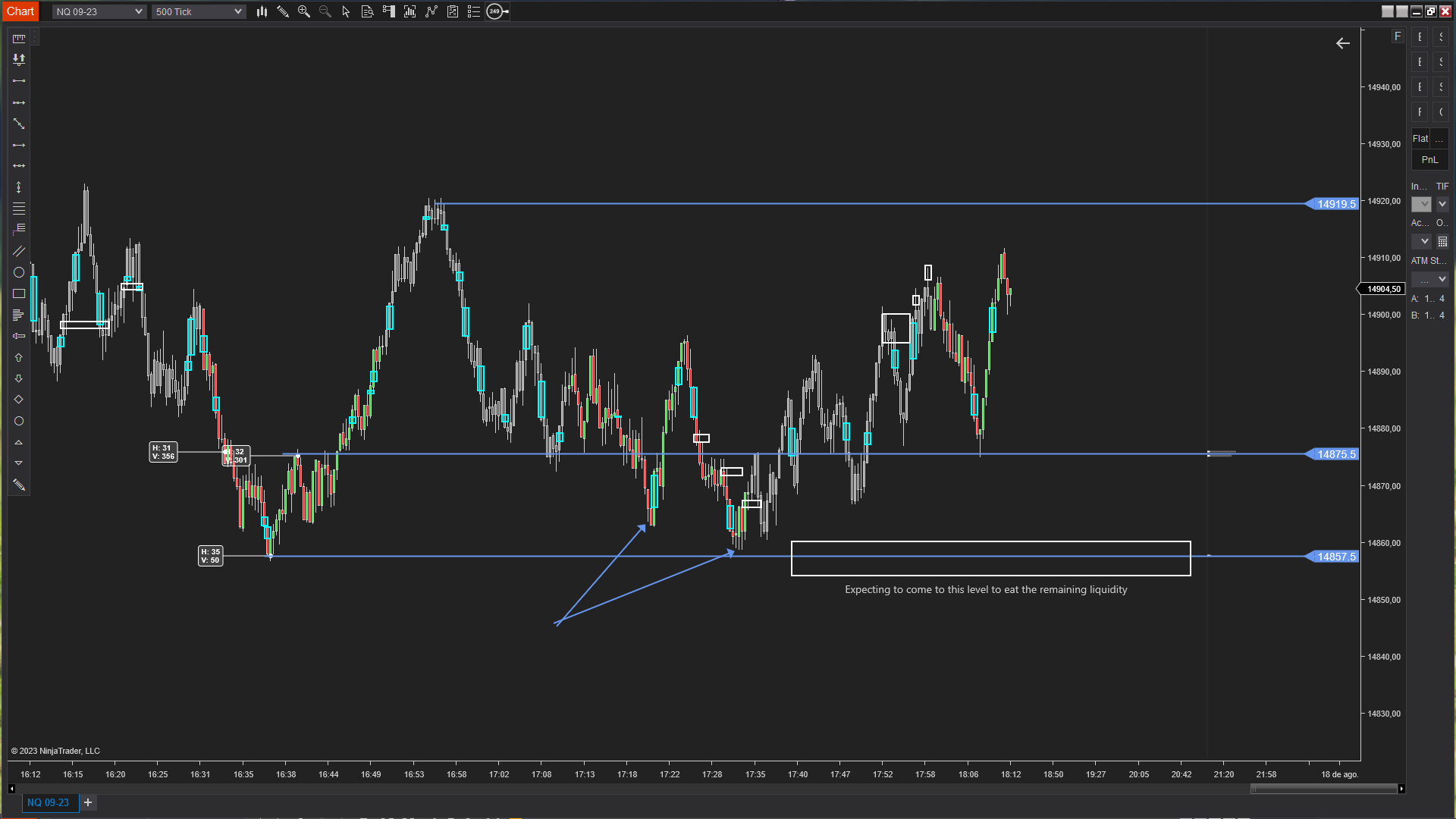Select the Ruler drawing tool
The height and width of the screenshot is (819, 1456).
click(19, 38)
